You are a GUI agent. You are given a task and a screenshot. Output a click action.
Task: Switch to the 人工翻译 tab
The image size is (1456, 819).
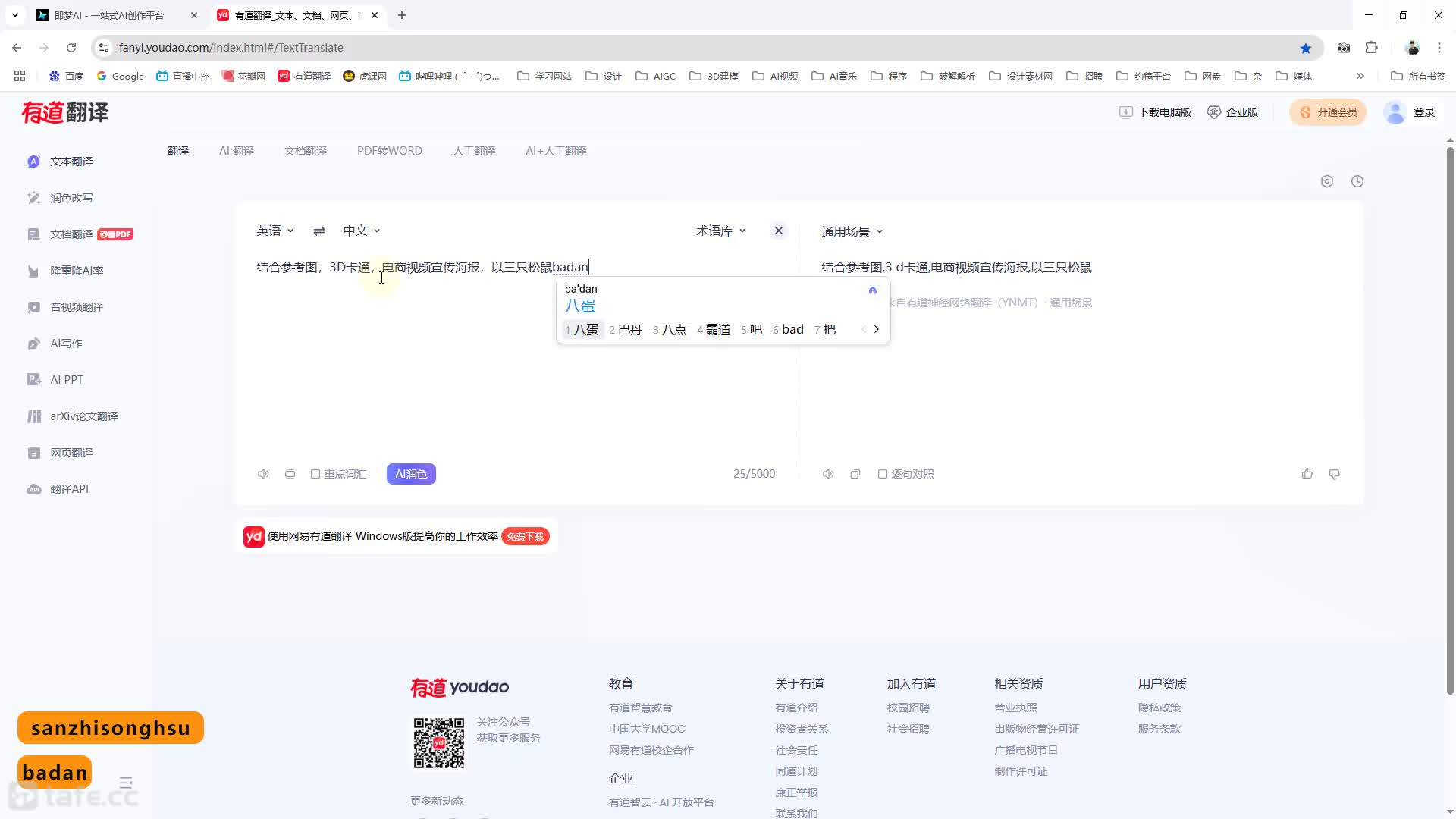[x=474, y=151]
